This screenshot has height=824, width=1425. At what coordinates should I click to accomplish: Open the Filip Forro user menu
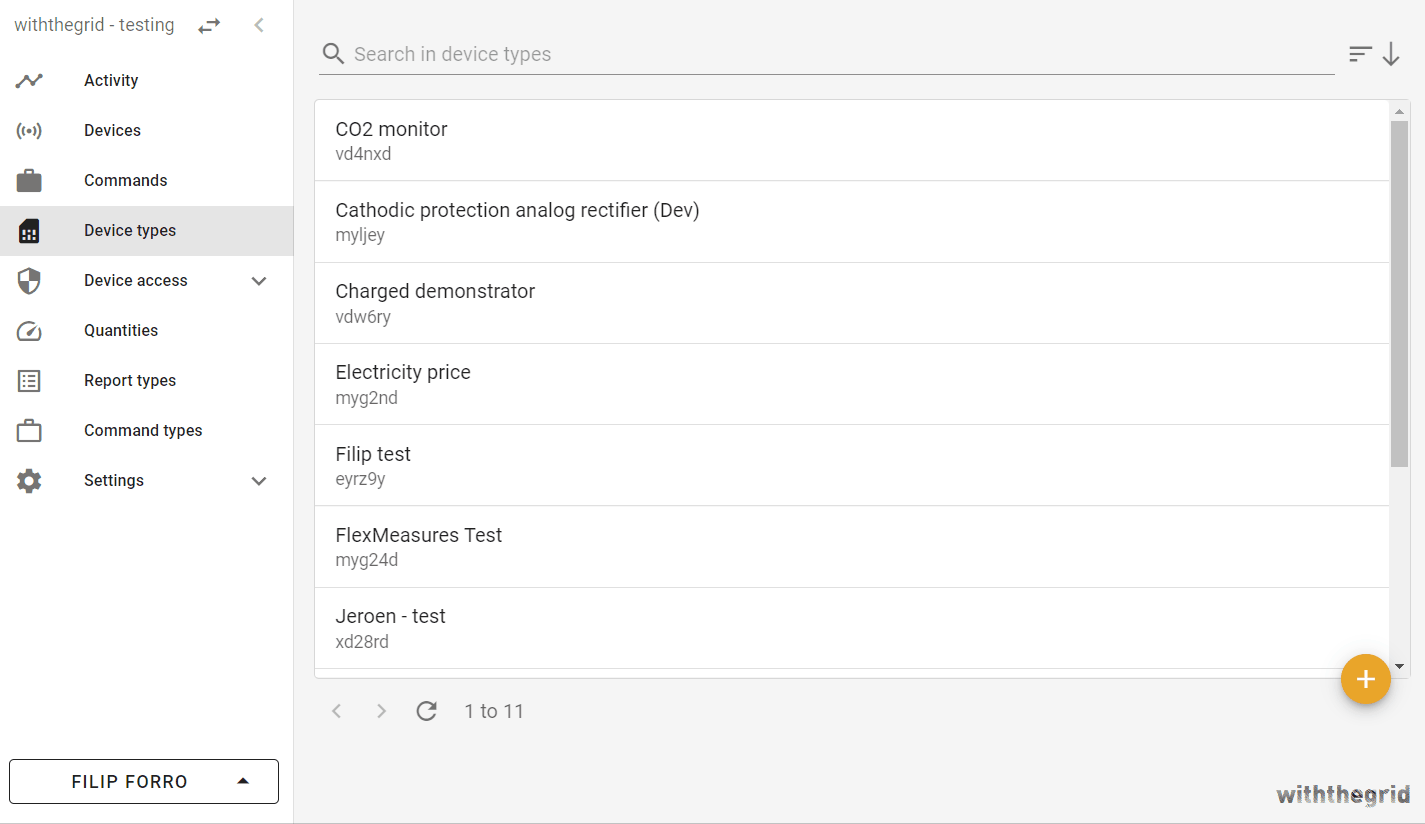[144, 782]
